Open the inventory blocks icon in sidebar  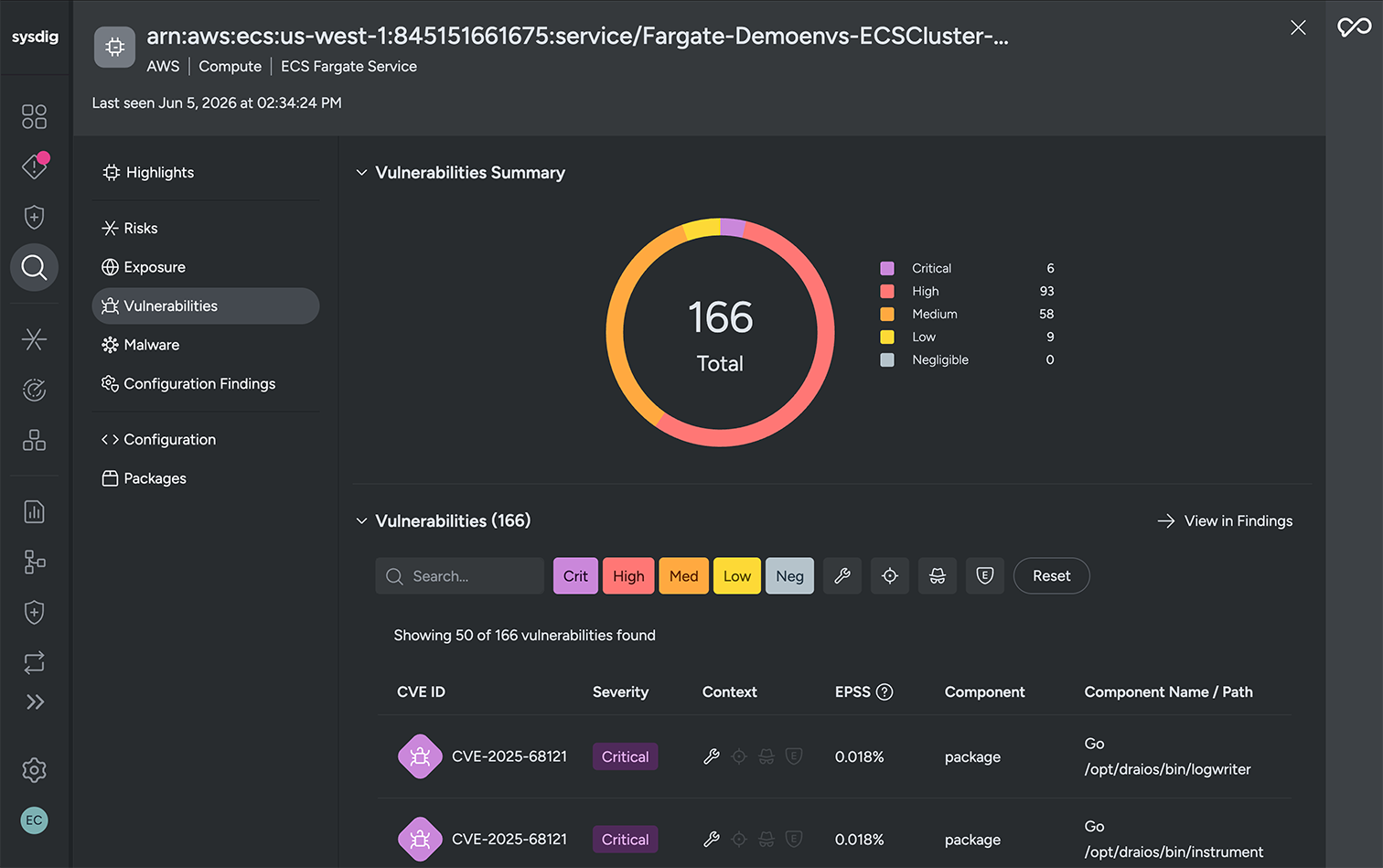(x=34, y=440)
